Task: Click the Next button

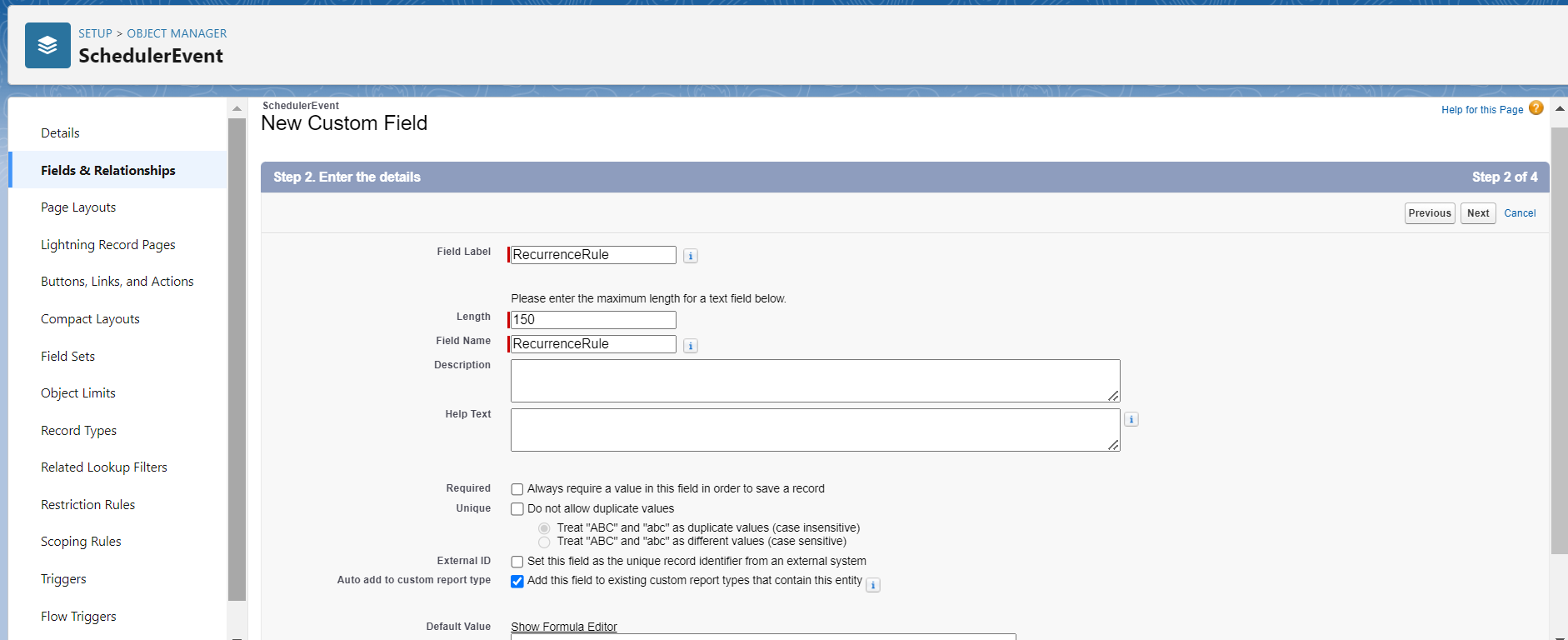Action: click(1477, 213)
